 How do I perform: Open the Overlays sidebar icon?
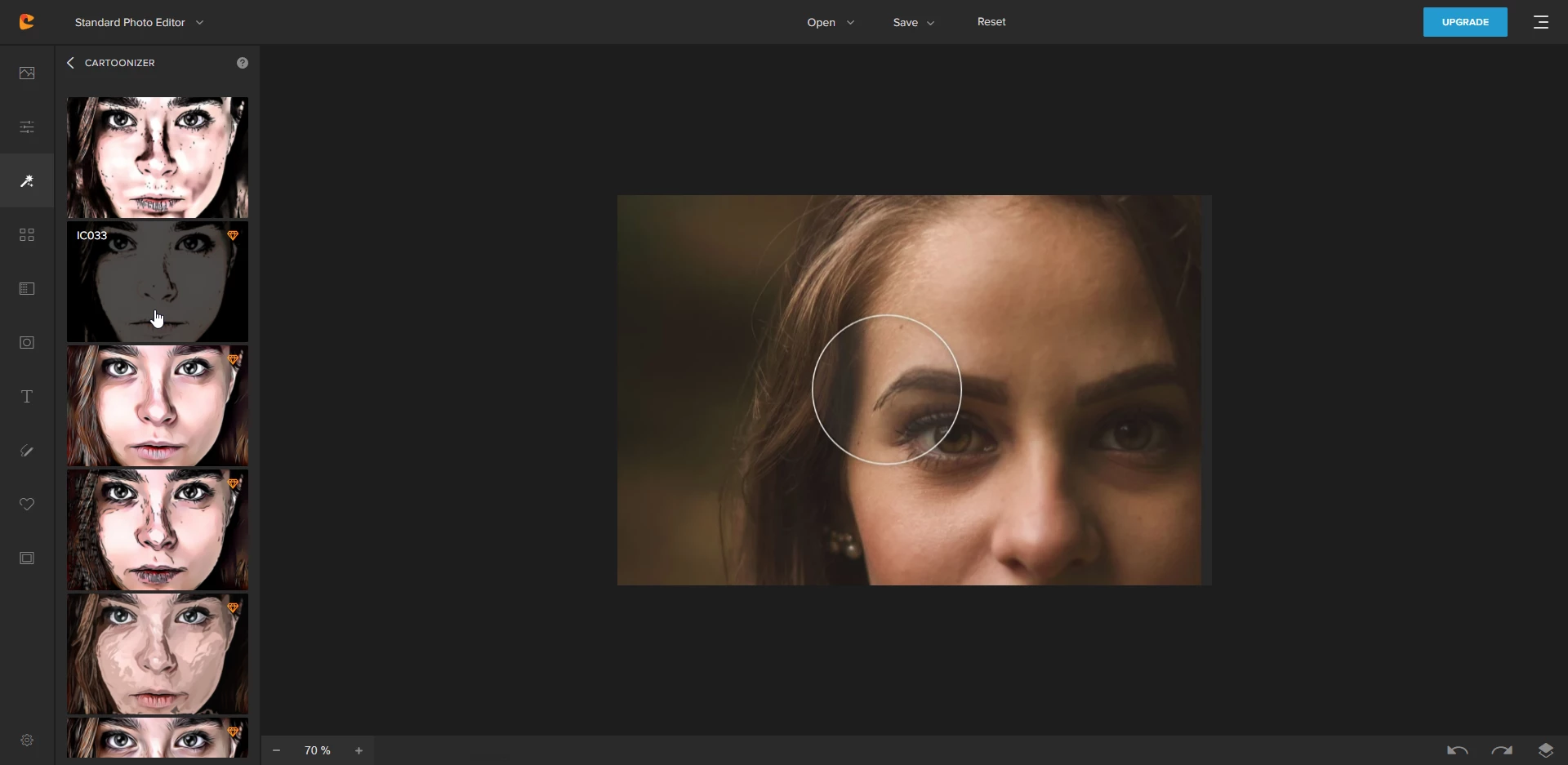(27, 289)
